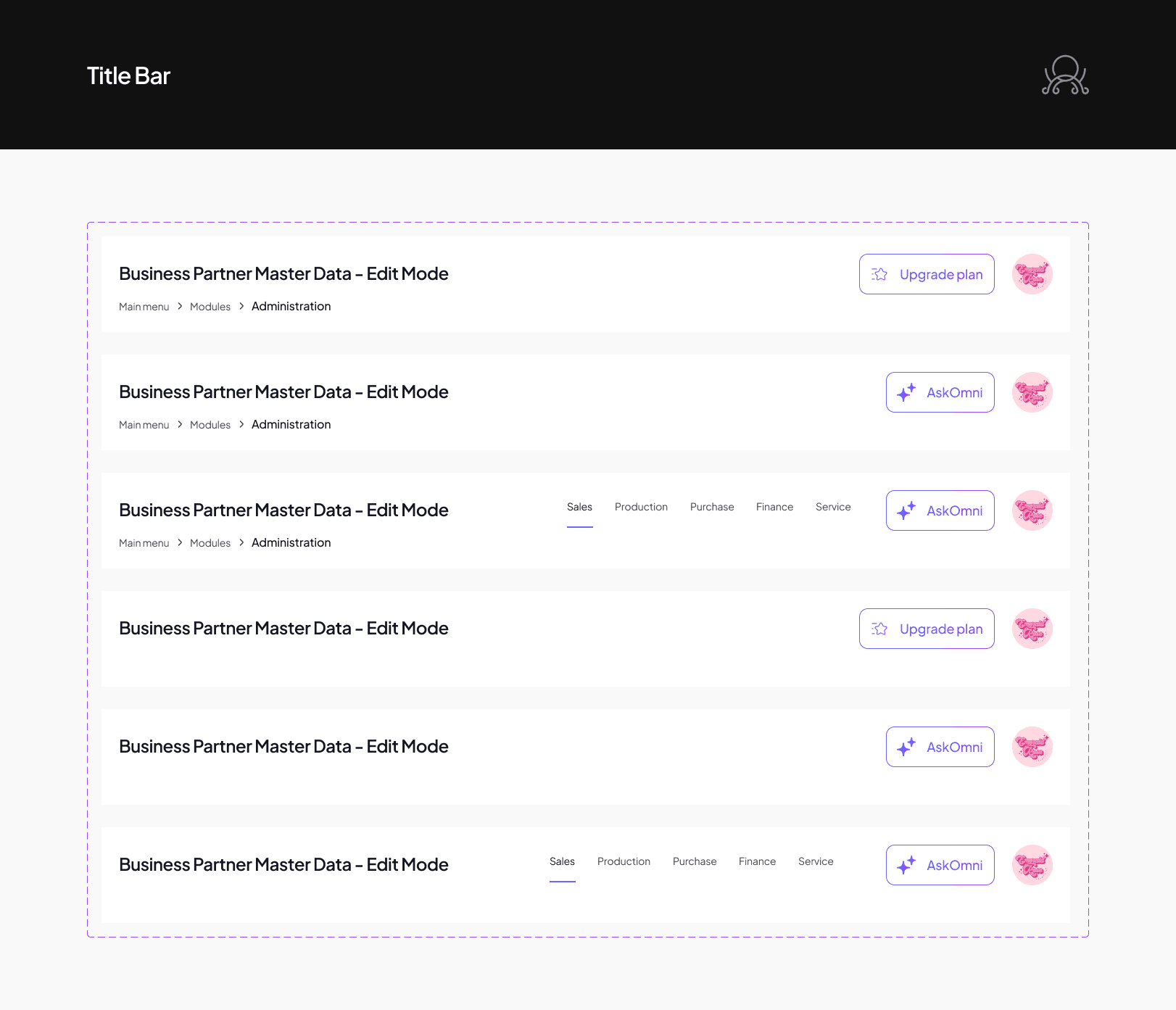1176x1010 pixels.
Task: Click the sparkle icon in the second row's AskOmni button
Action: click(x=906, y=392)
